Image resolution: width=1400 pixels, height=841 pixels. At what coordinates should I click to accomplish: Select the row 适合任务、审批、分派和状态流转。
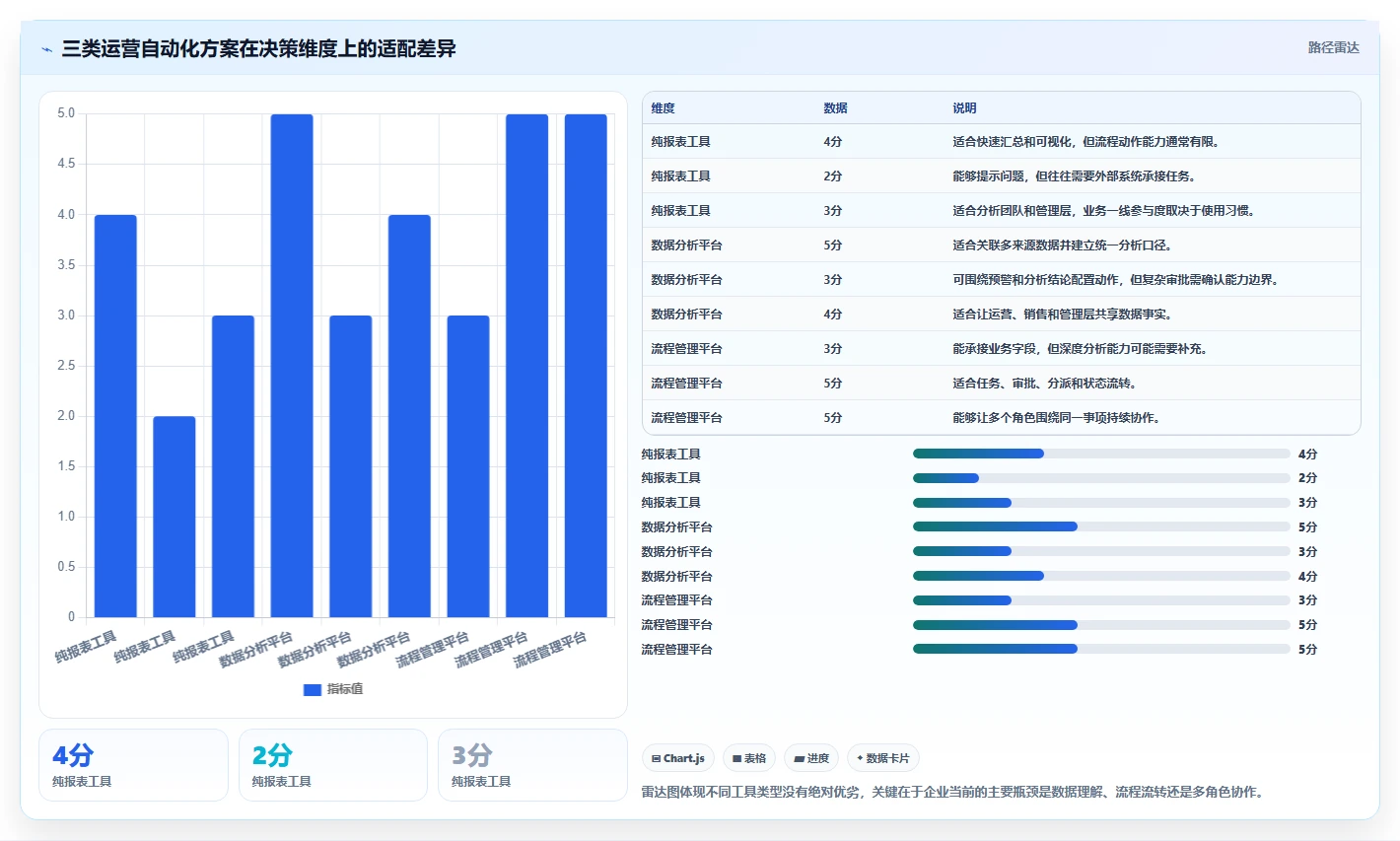click(x=1002, y=384)
